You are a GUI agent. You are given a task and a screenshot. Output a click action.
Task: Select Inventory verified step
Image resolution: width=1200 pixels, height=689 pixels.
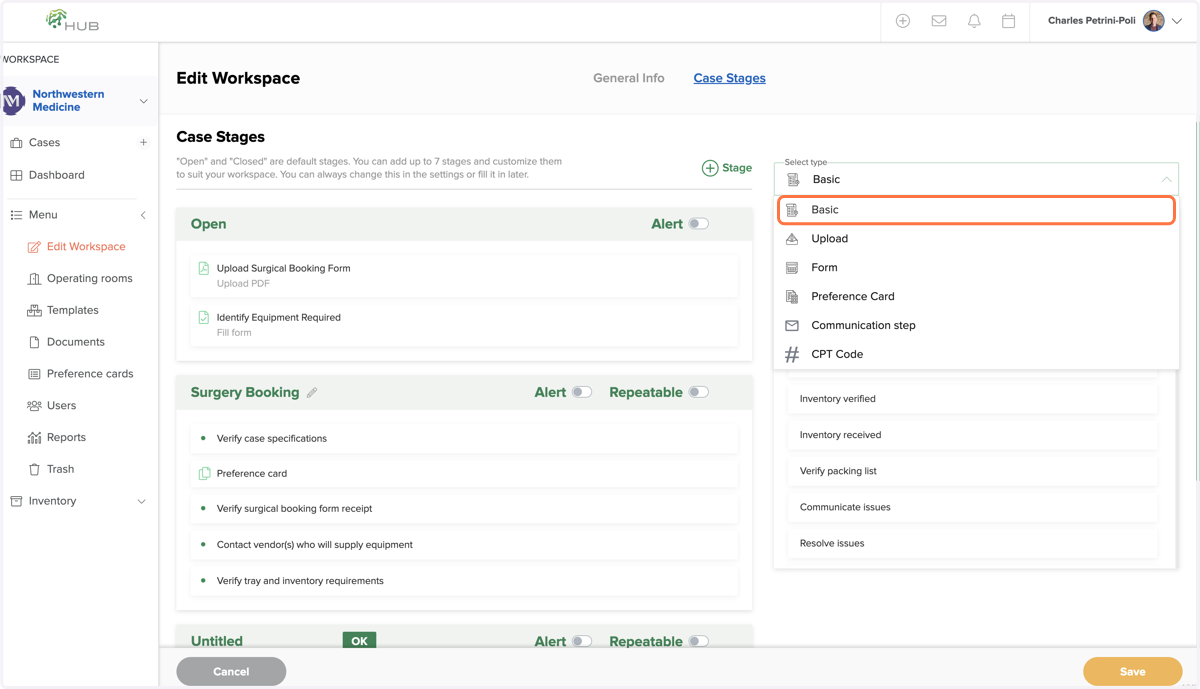click(x=972, y=398)
